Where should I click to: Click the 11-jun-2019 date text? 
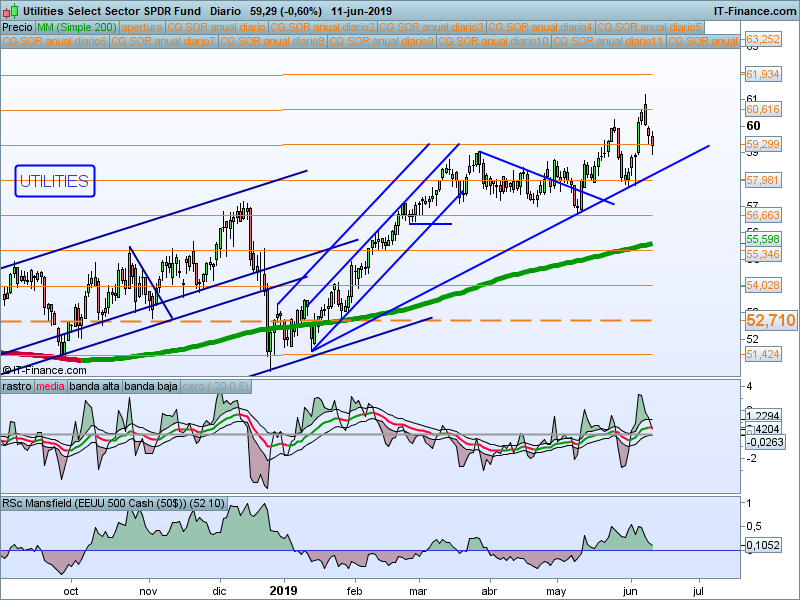361,11
